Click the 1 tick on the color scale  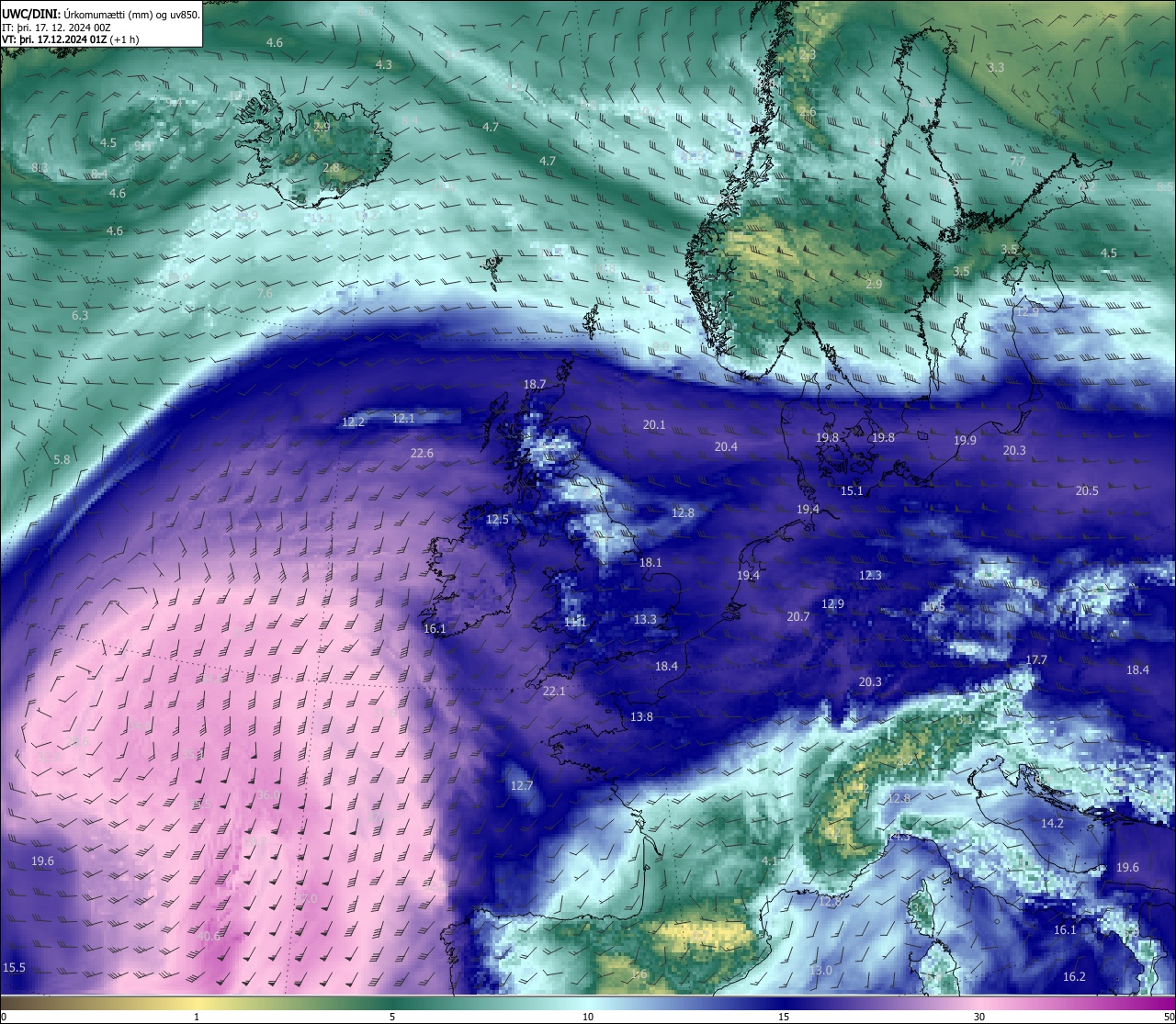(197, 1017)
